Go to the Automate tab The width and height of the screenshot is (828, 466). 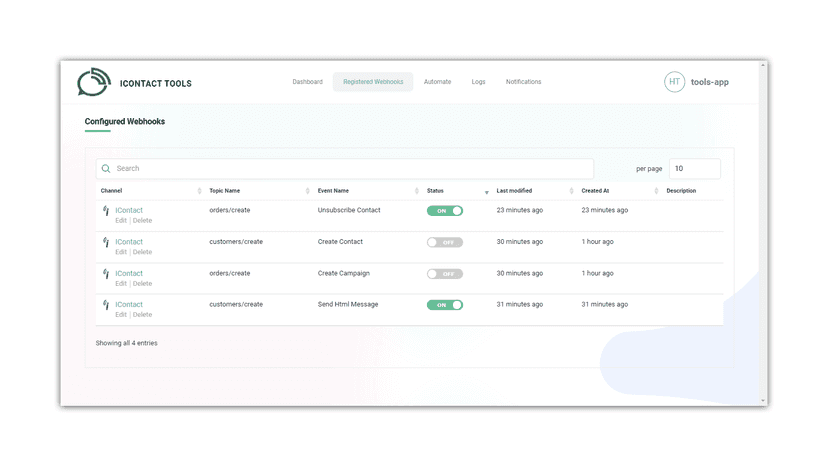(437, 82)
